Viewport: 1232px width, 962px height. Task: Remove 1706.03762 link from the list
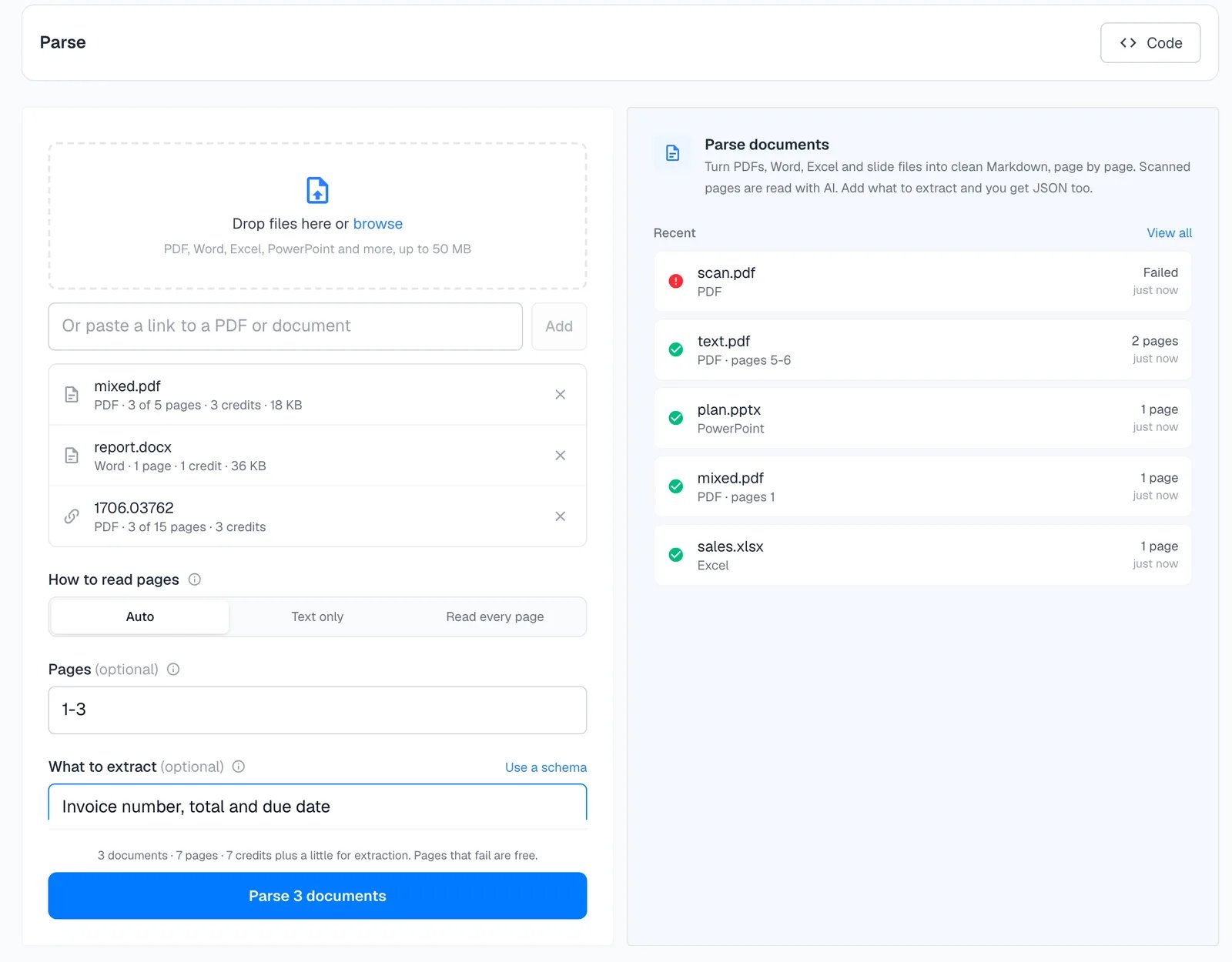(x=560, y=516)
